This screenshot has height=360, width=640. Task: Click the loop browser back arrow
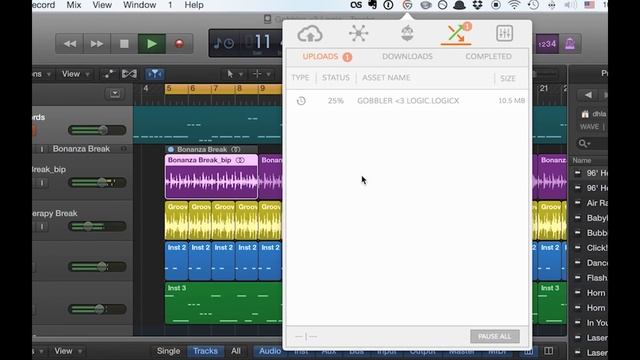tap(588, 95)
